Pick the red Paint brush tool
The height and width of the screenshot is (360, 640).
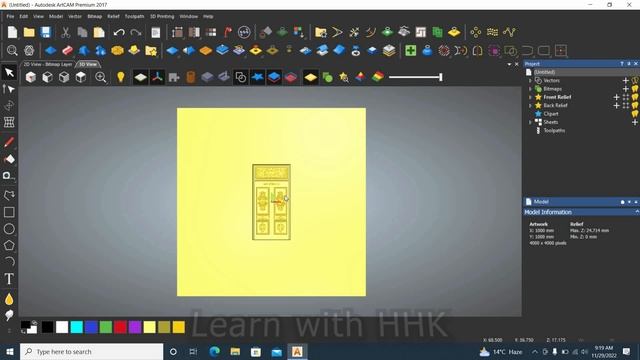9,142
